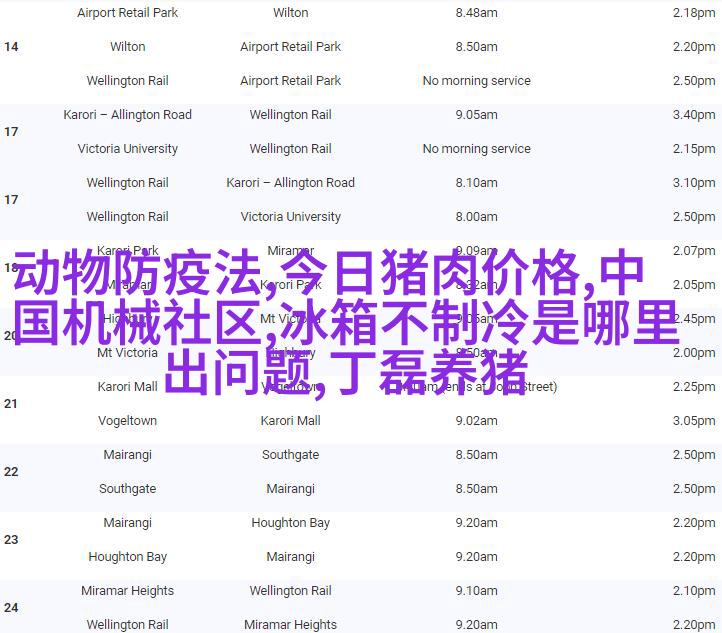
Task: Select the 2.18pm afternoon time
Action: [693, 13]
